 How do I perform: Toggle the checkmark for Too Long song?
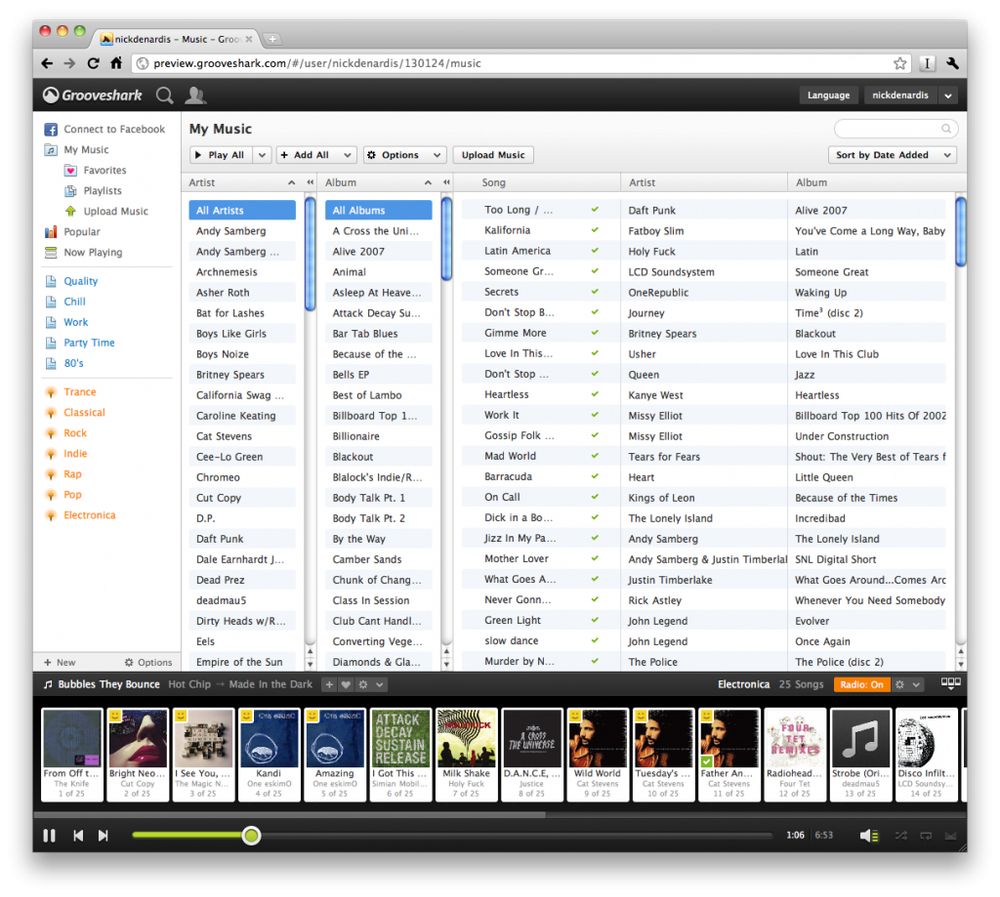click(x=595, y=209)
